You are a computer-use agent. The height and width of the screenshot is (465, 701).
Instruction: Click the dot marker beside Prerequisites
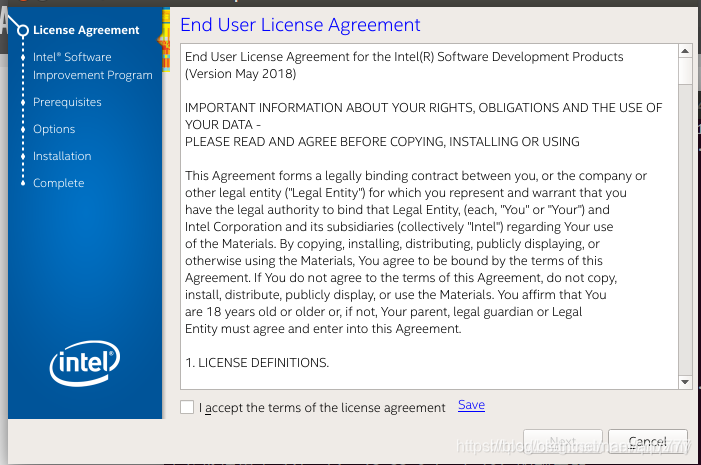[x=23, y=102]
